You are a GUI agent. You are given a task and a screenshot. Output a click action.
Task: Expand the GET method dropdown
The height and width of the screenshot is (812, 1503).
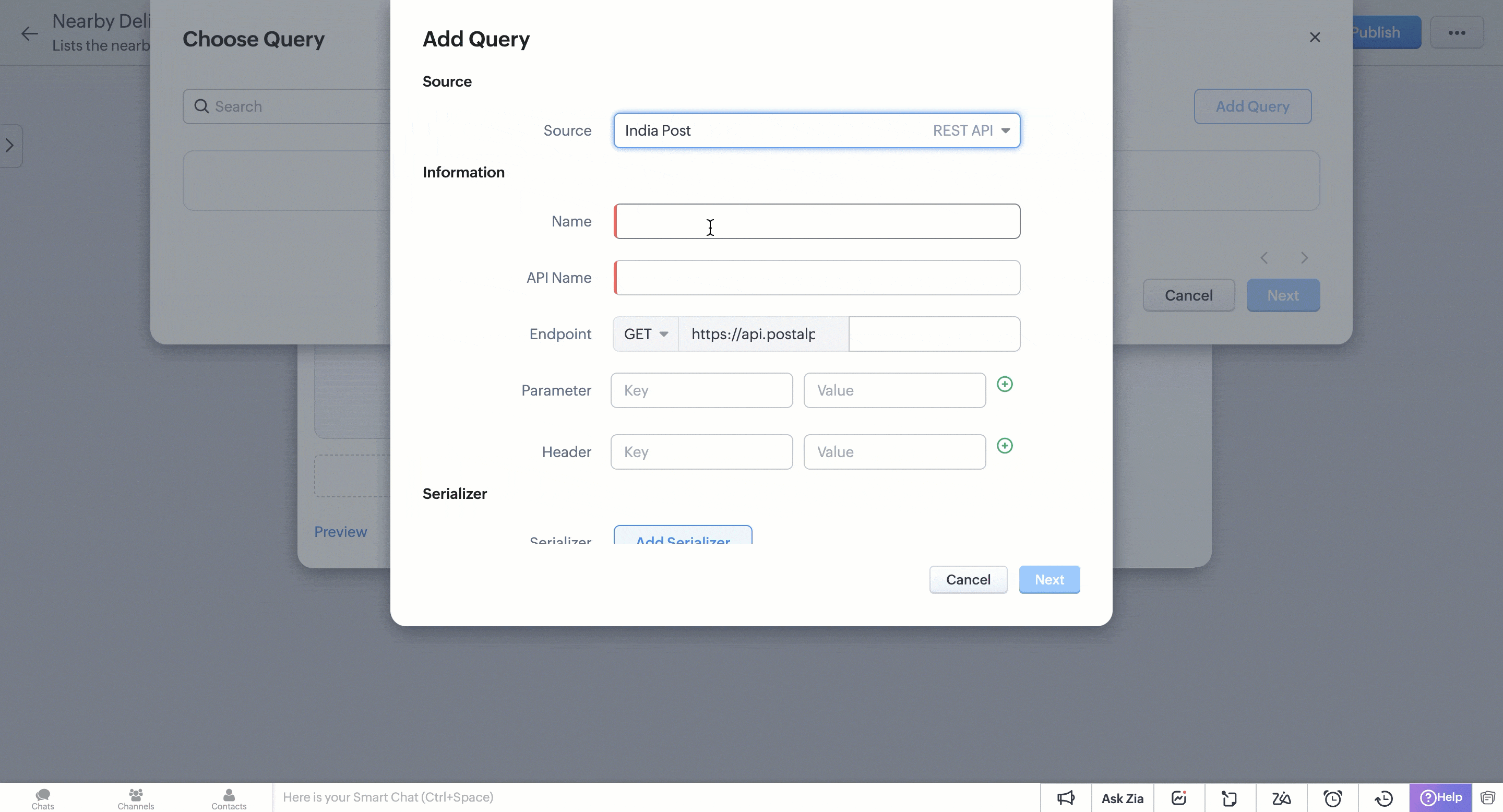pyautogui.click(x=646, y=335)
